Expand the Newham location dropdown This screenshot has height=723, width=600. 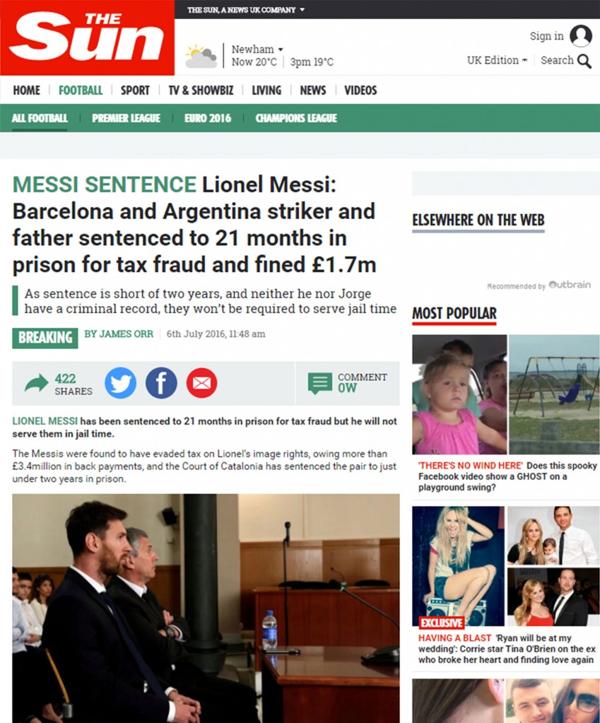pos(257,49)
